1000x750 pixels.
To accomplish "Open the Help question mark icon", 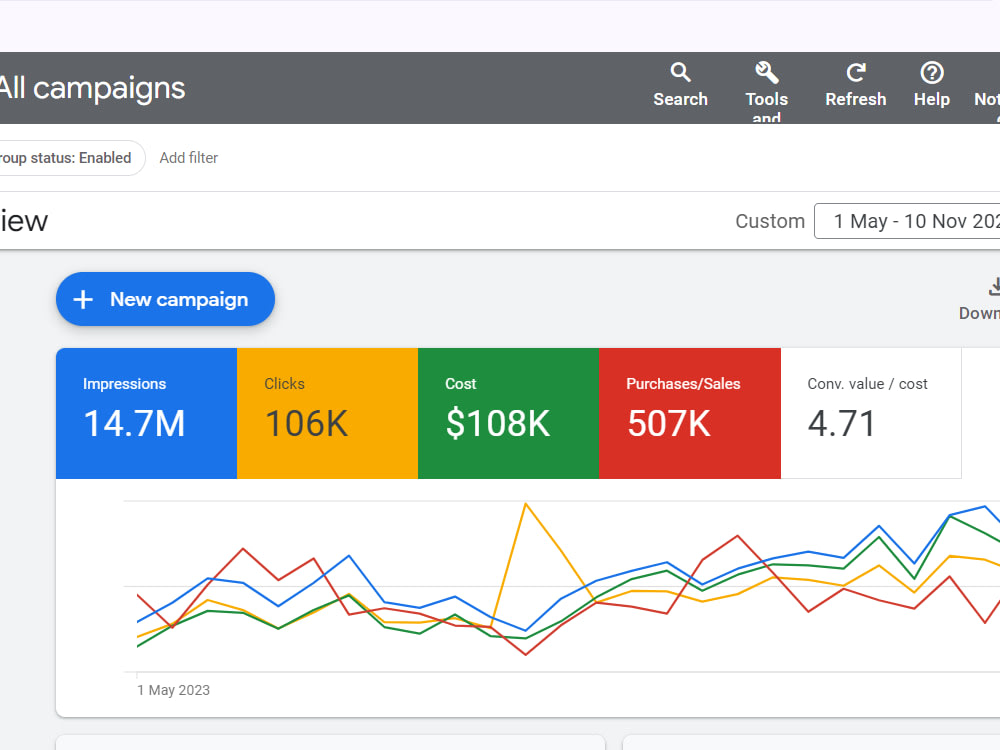I will click(x=932, y=73).
